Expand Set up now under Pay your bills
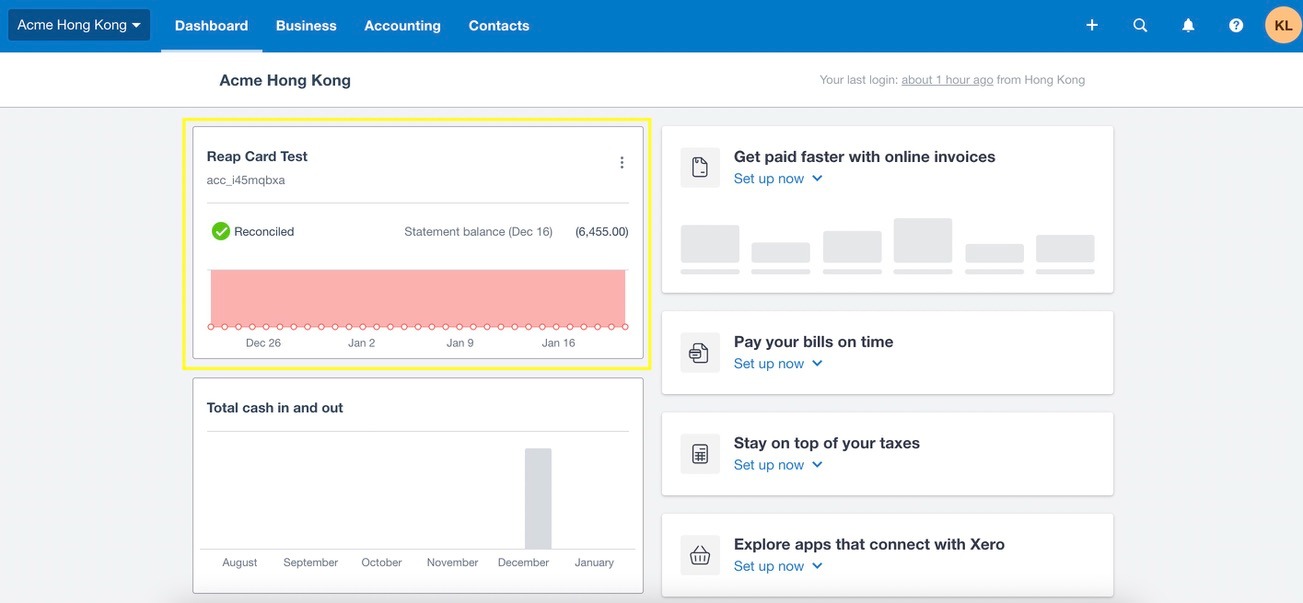 [x=778, y=364]
